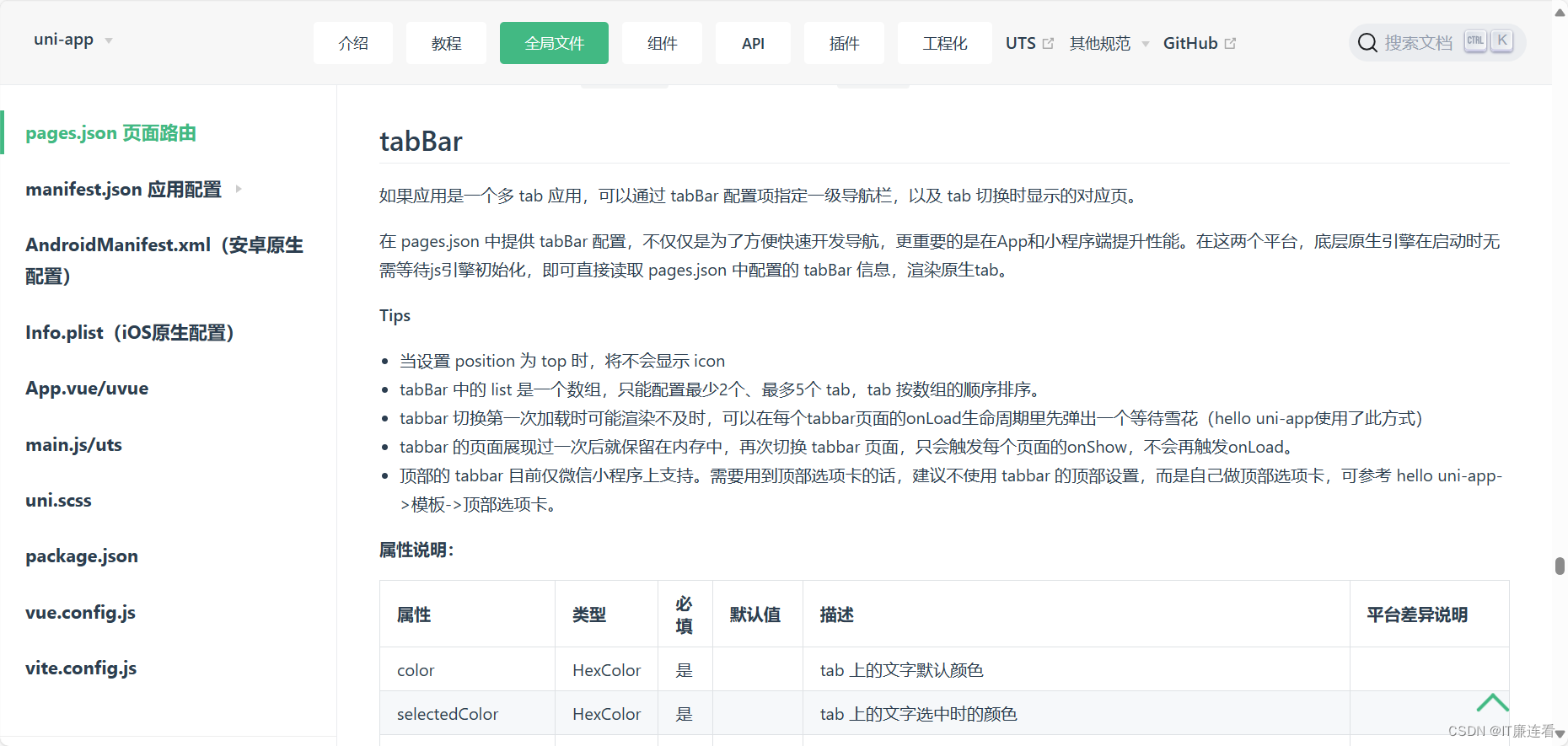
Task: Click the page vertical scrollbar thumb
Action: [1560, 566]
